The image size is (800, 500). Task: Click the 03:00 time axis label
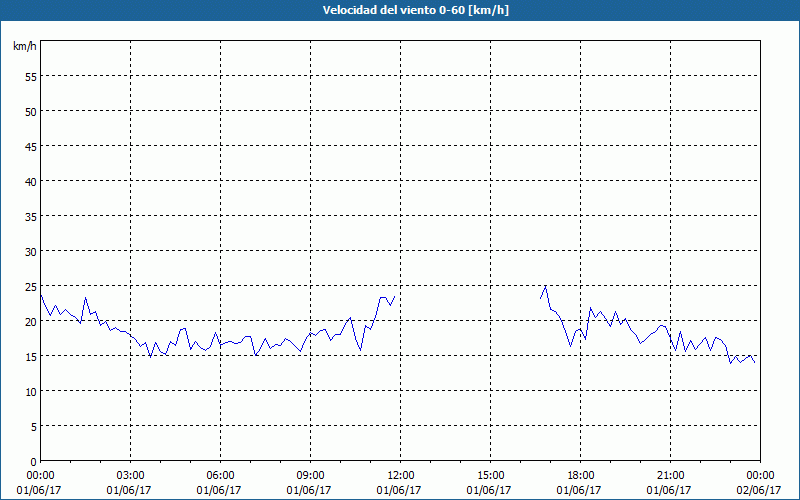(130, 476)
